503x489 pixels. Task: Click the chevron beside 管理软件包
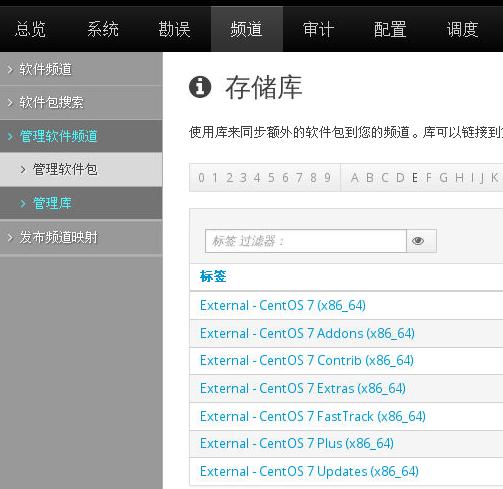(x=23, y=169)
